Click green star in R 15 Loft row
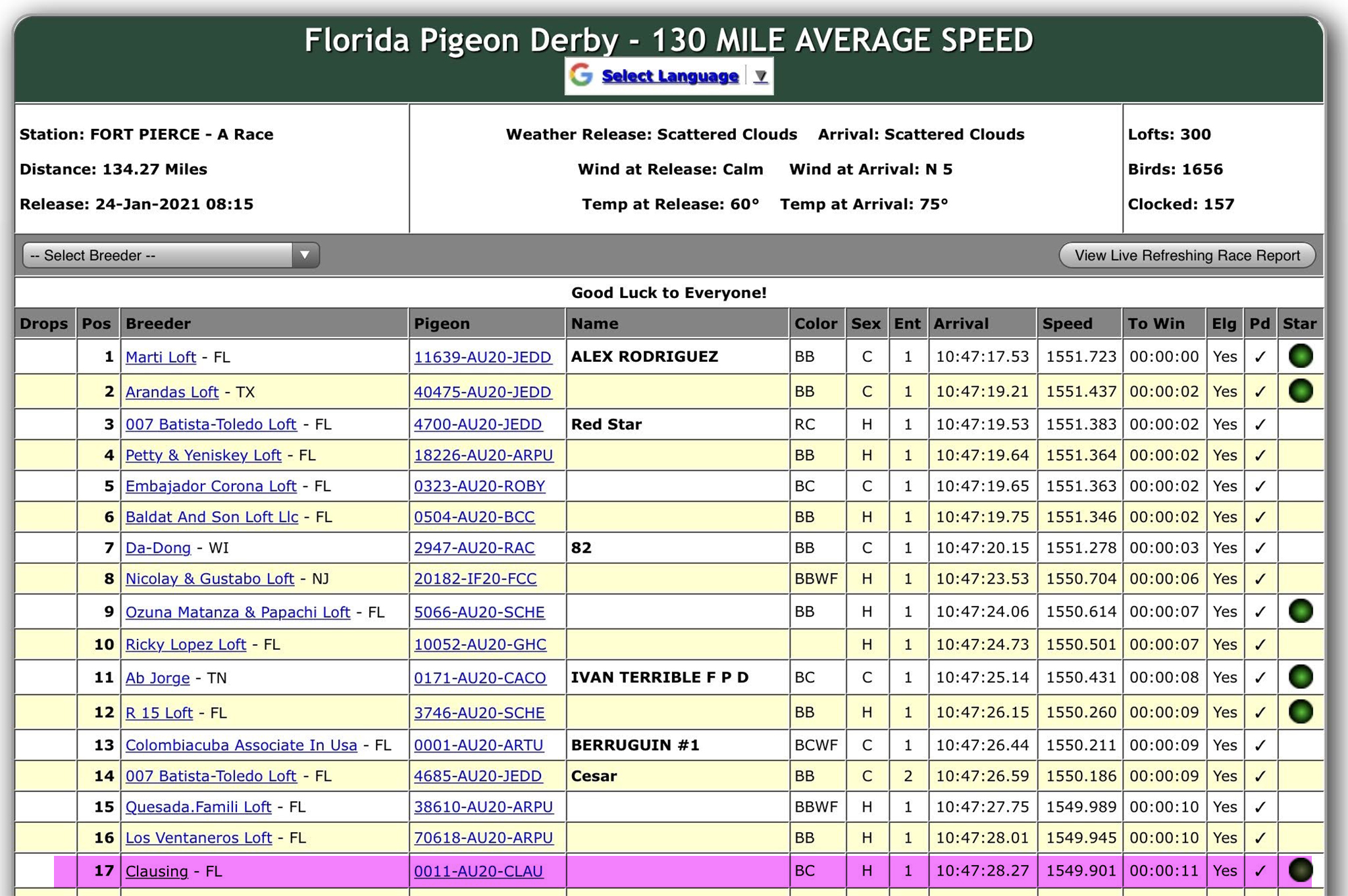The height and width of the screenshot is (896, 1348). tap(1300, 712)
